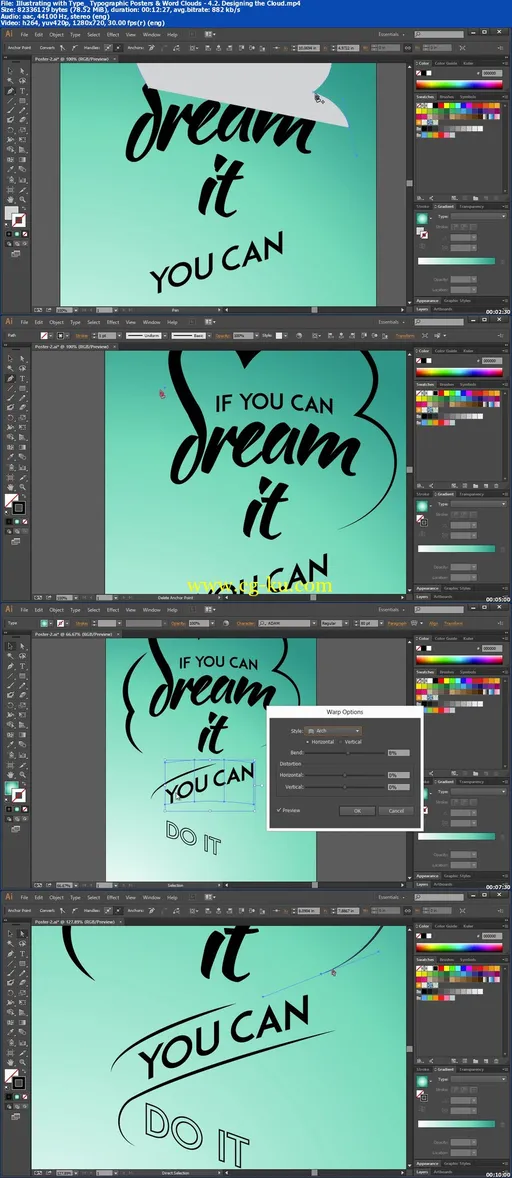The height and width of the screenshot is (1178, 512).
Task: Select the Type tool in the 00:02:30 frame
Action: coord(23,91)
